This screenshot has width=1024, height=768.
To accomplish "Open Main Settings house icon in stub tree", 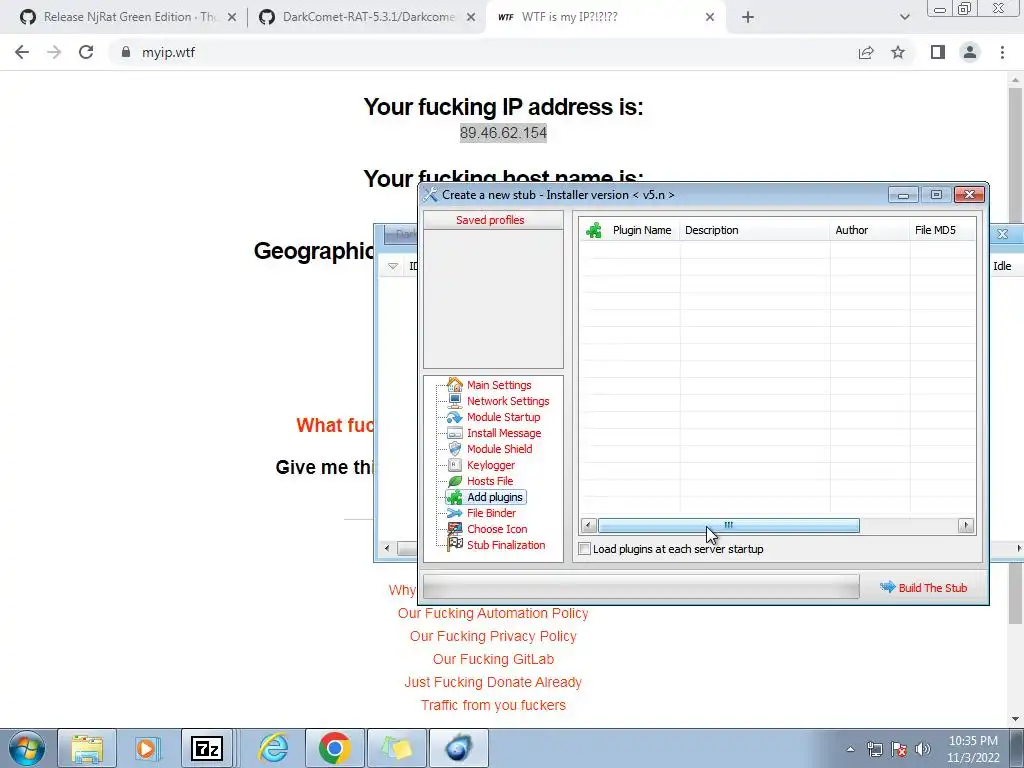I will [x=455, y=385].
